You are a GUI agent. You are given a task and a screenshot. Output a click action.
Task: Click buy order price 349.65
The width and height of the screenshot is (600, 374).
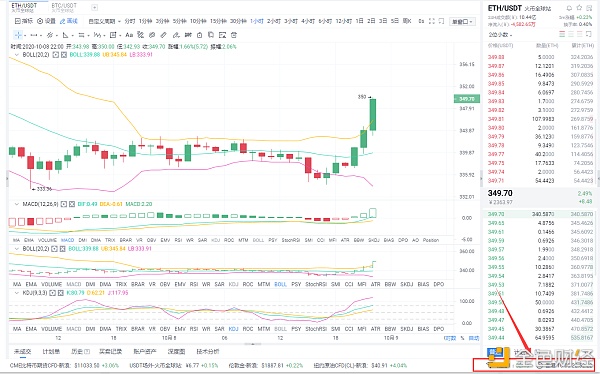pyautogui.click(x=496, y=223)
